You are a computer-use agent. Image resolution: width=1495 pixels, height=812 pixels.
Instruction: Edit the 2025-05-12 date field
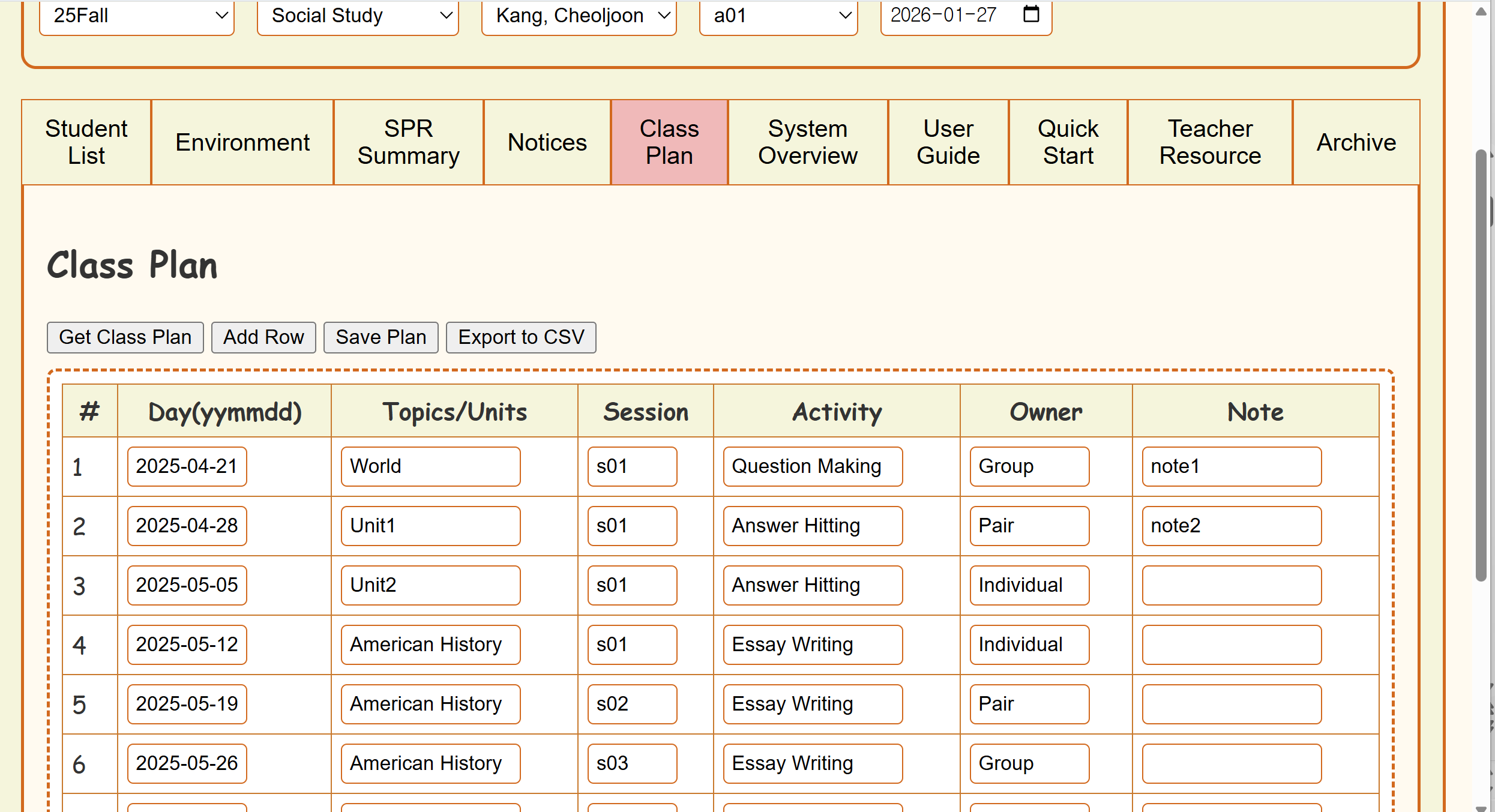187,645
